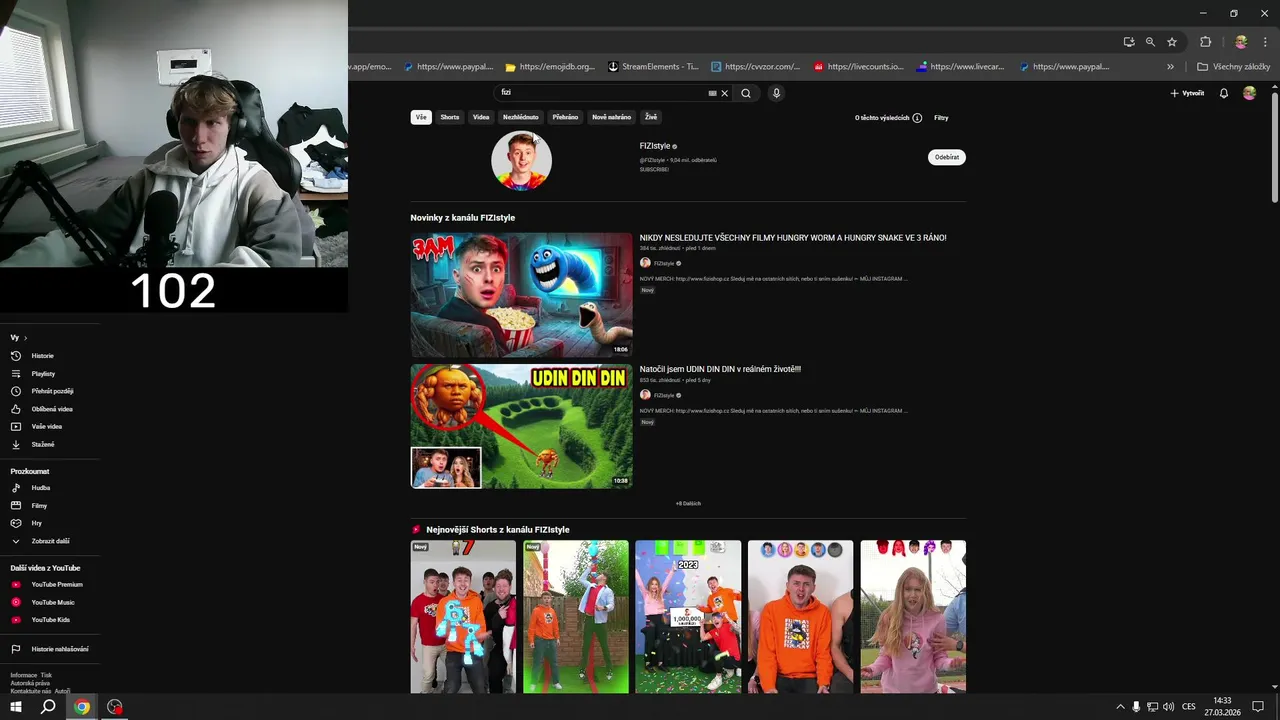
Task: Open UDIN DIN DIN video thumbnail
Action: (521, 426)
